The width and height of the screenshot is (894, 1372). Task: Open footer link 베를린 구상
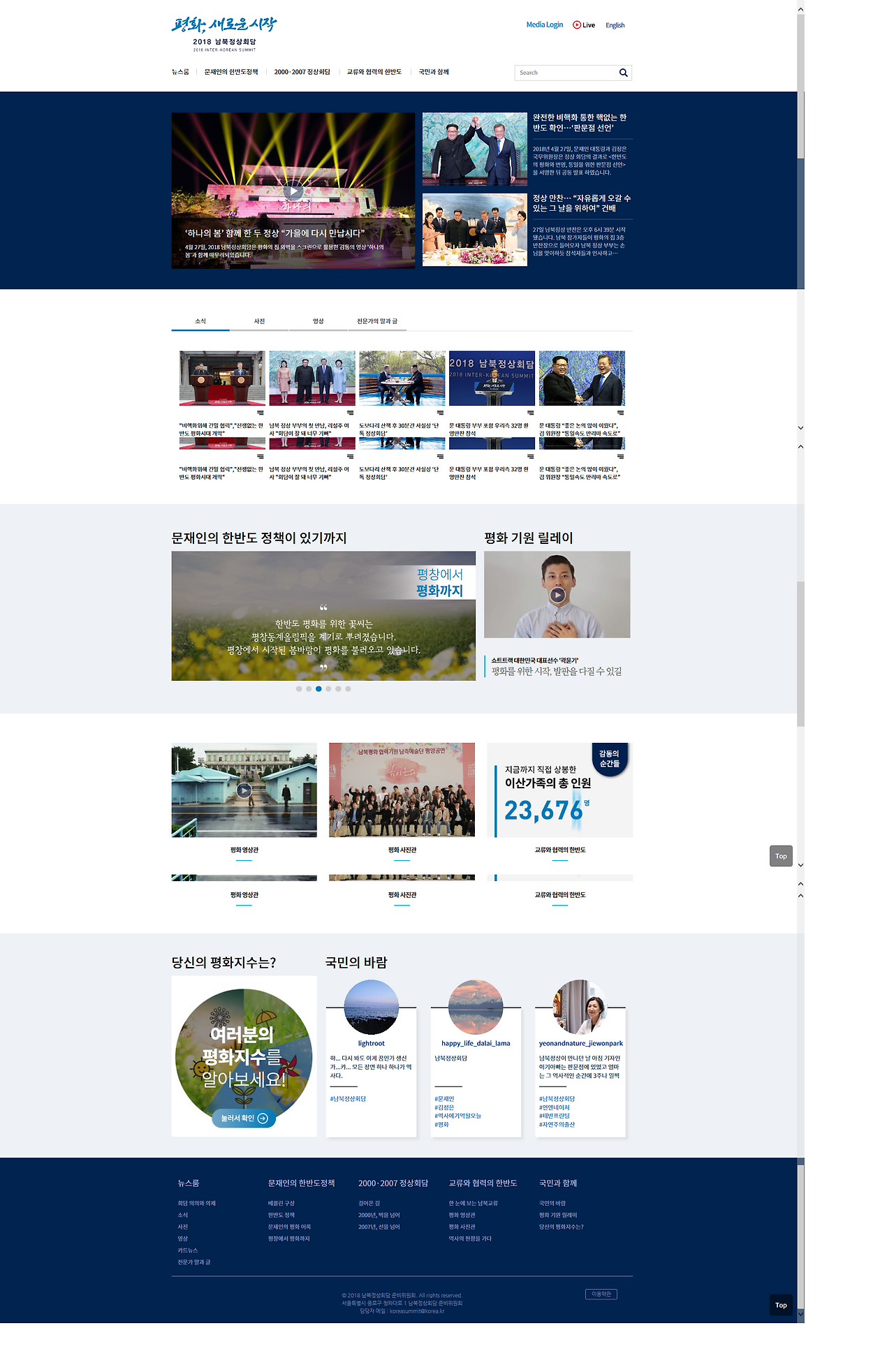[x=281, y=1204]
